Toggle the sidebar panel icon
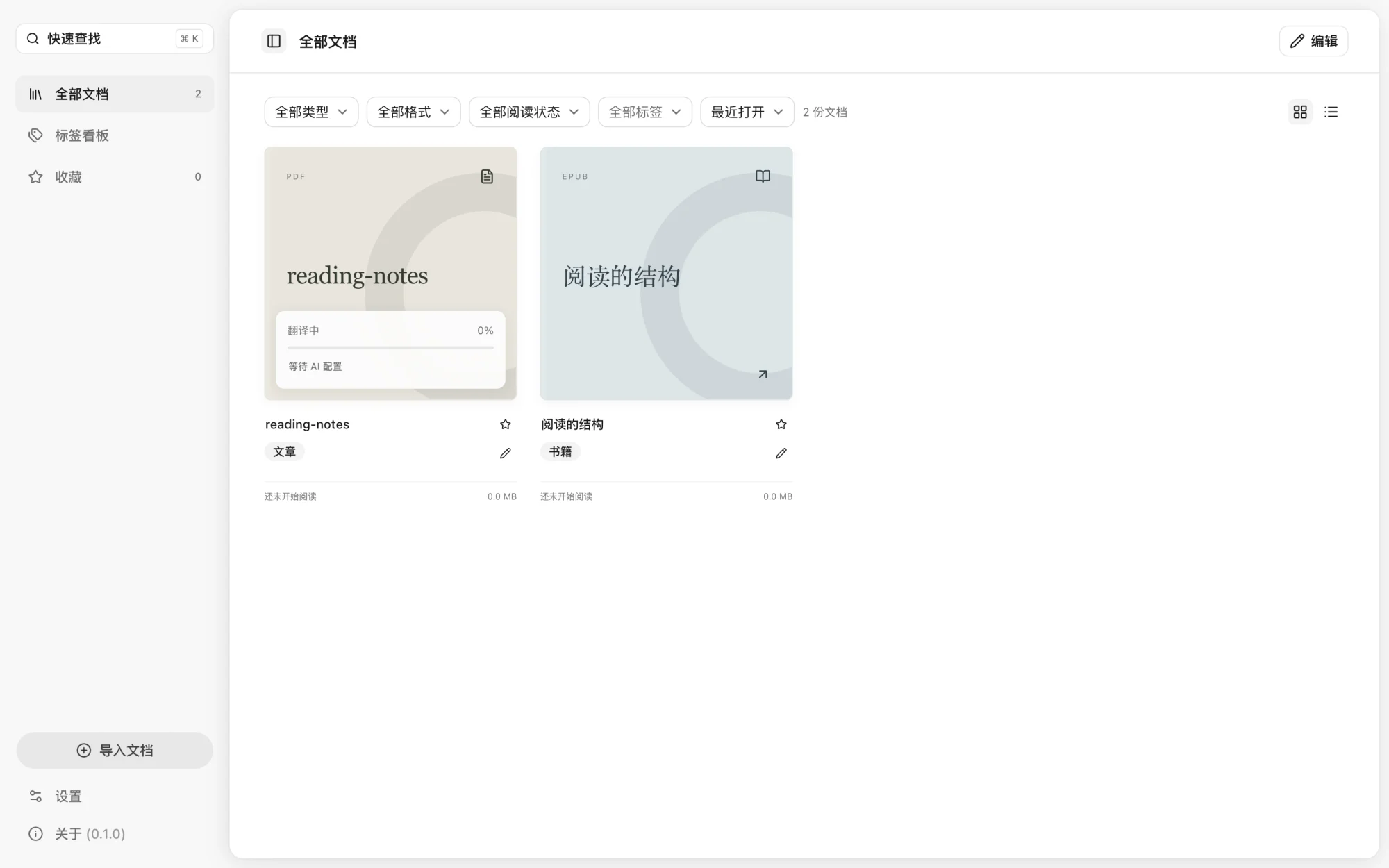 (274, 41)
